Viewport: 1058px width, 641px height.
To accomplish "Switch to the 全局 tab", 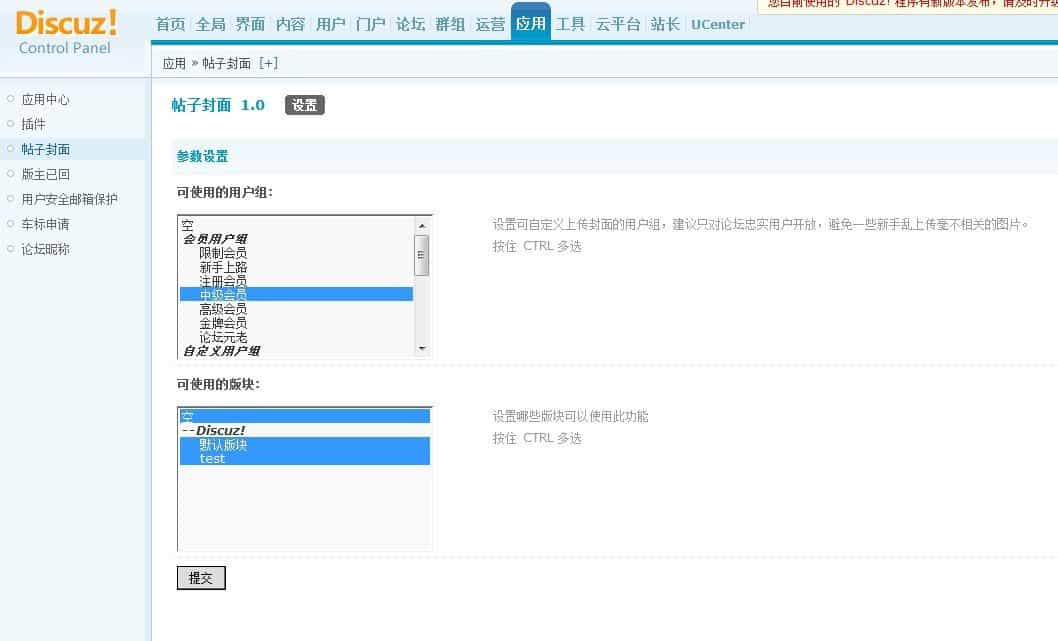I will click(x=210, y=24).
